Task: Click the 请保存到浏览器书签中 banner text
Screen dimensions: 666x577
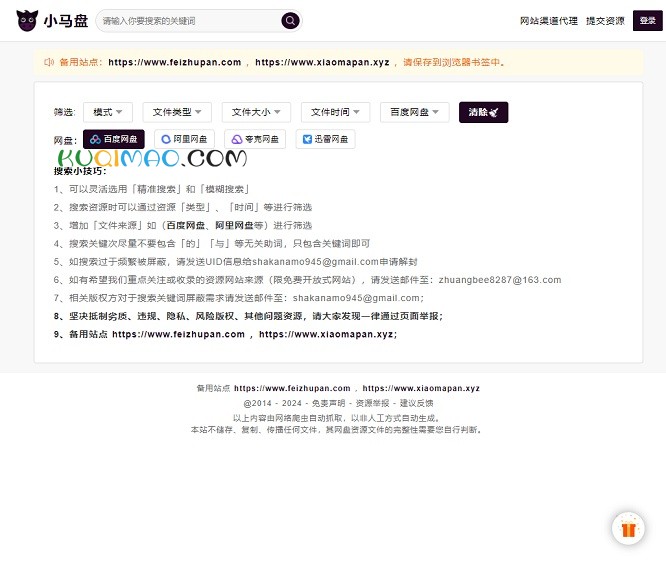Action: tap(452, 62)
